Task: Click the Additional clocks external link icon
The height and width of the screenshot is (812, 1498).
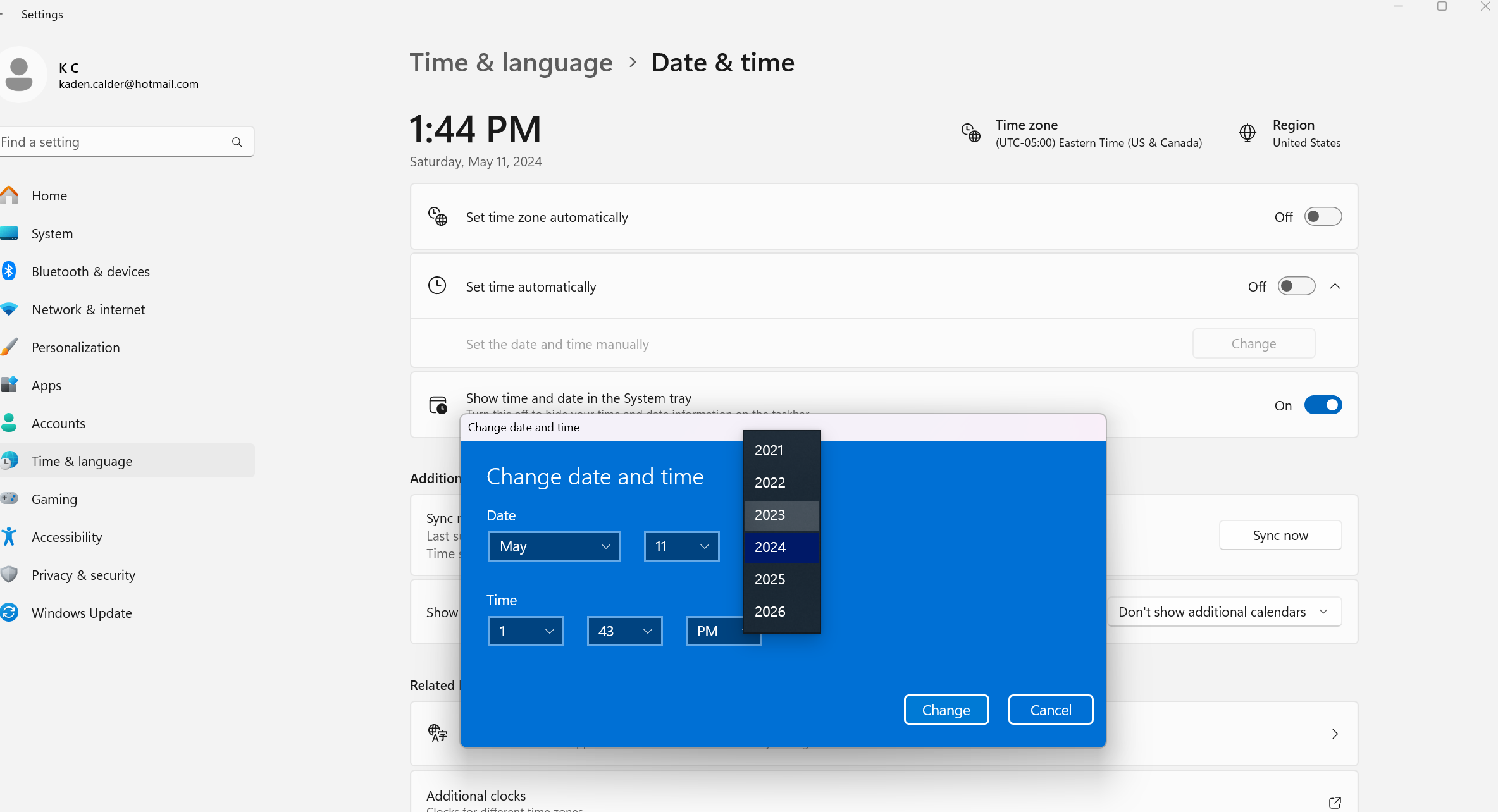Action: point(1335,802)
